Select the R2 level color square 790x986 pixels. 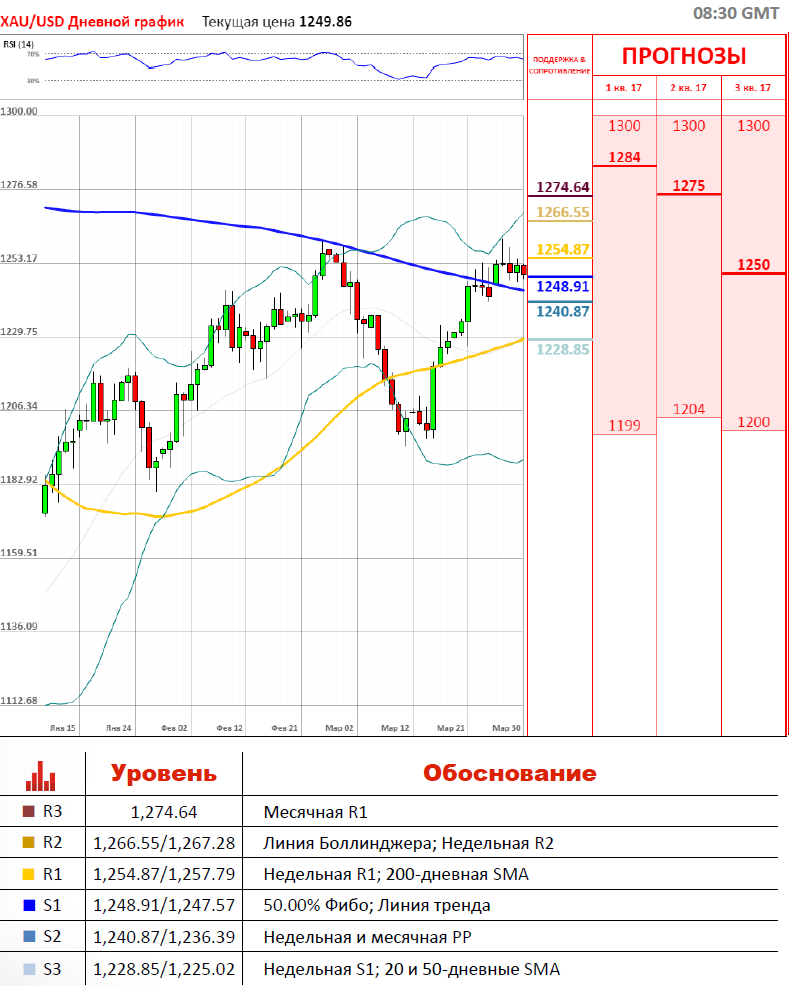click(x=28, y=844)
